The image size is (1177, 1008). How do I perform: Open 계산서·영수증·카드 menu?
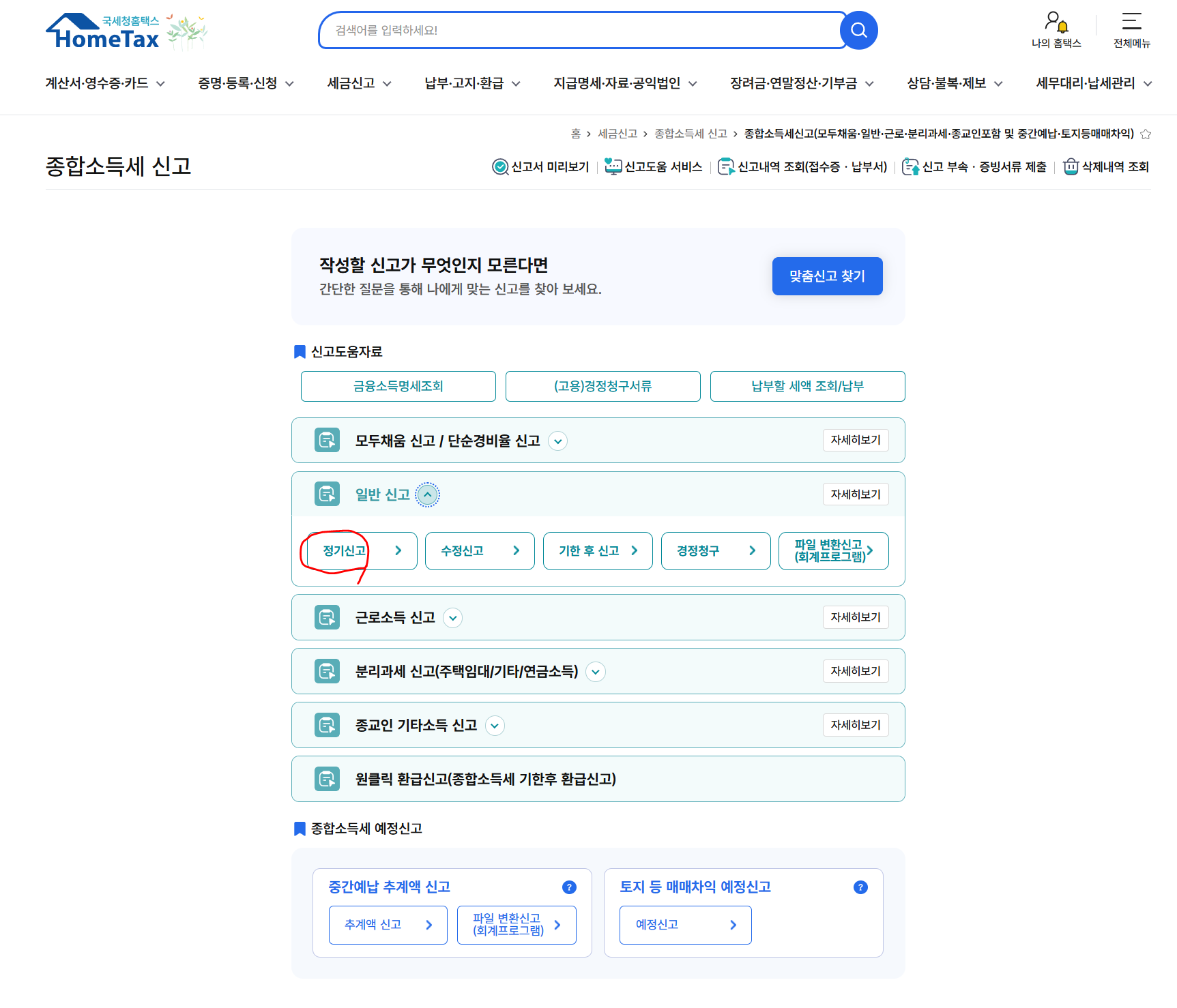pos(105,83)
